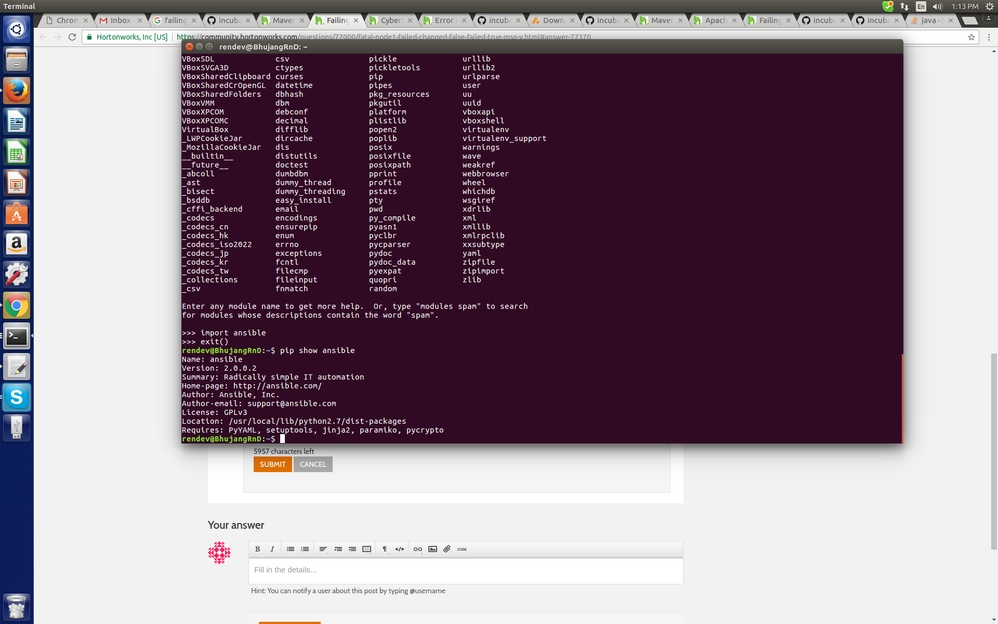Viewport: 998px width, 624px height.
Task: Focus Terminal icon in launcher
Action: coord(17,336)
